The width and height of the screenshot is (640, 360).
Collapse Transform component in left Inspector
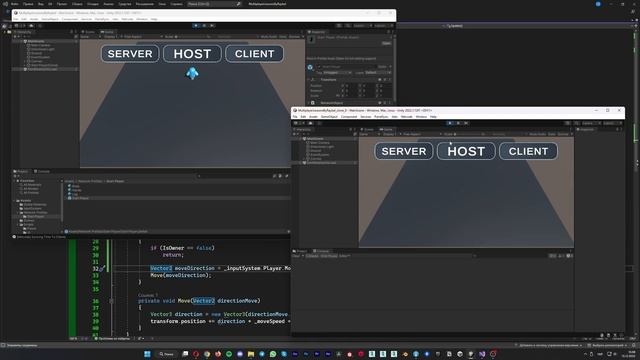click(309, 80)
